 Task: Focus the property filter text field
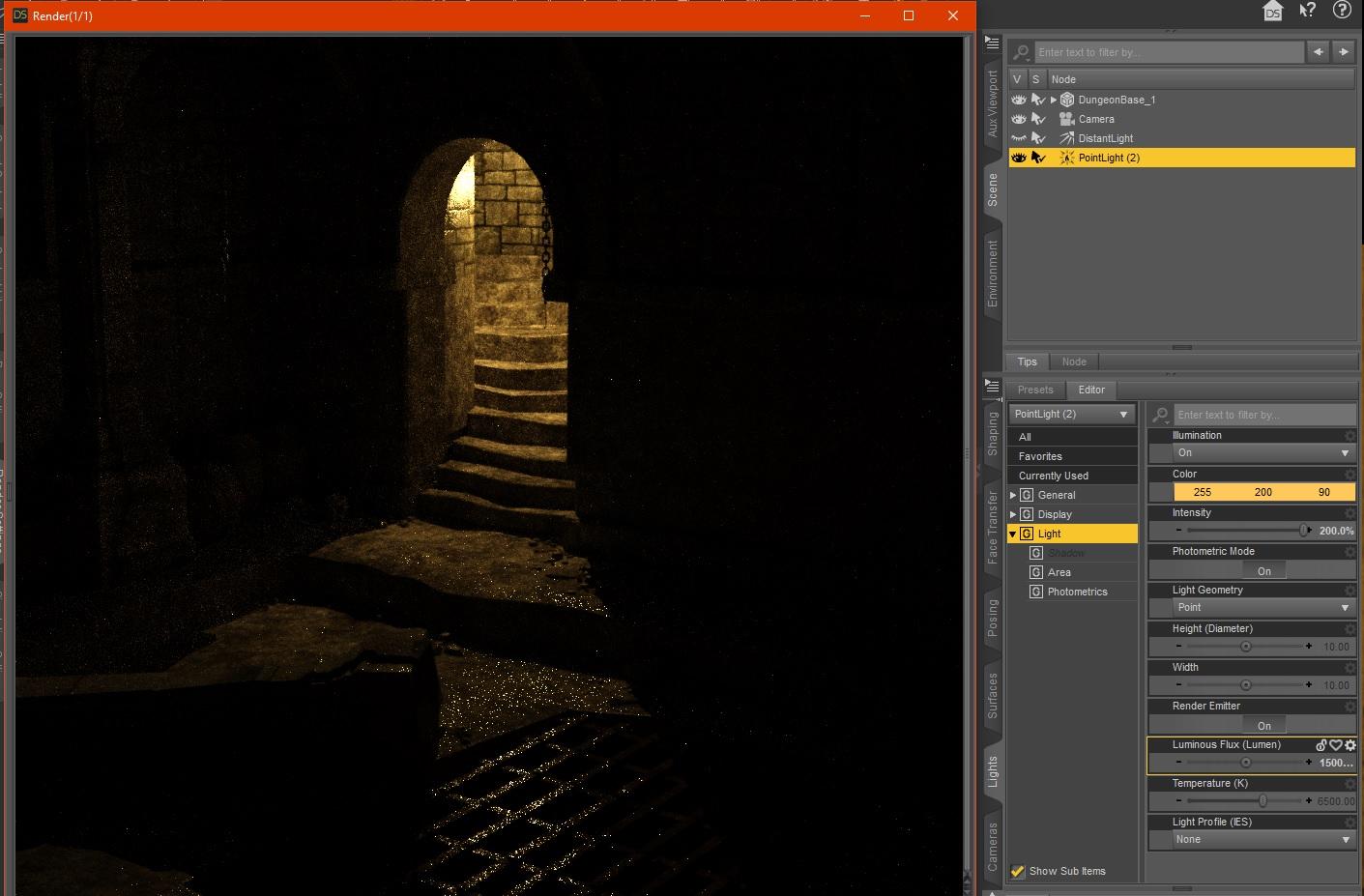pyautogui.click(x=1264, y=415)
